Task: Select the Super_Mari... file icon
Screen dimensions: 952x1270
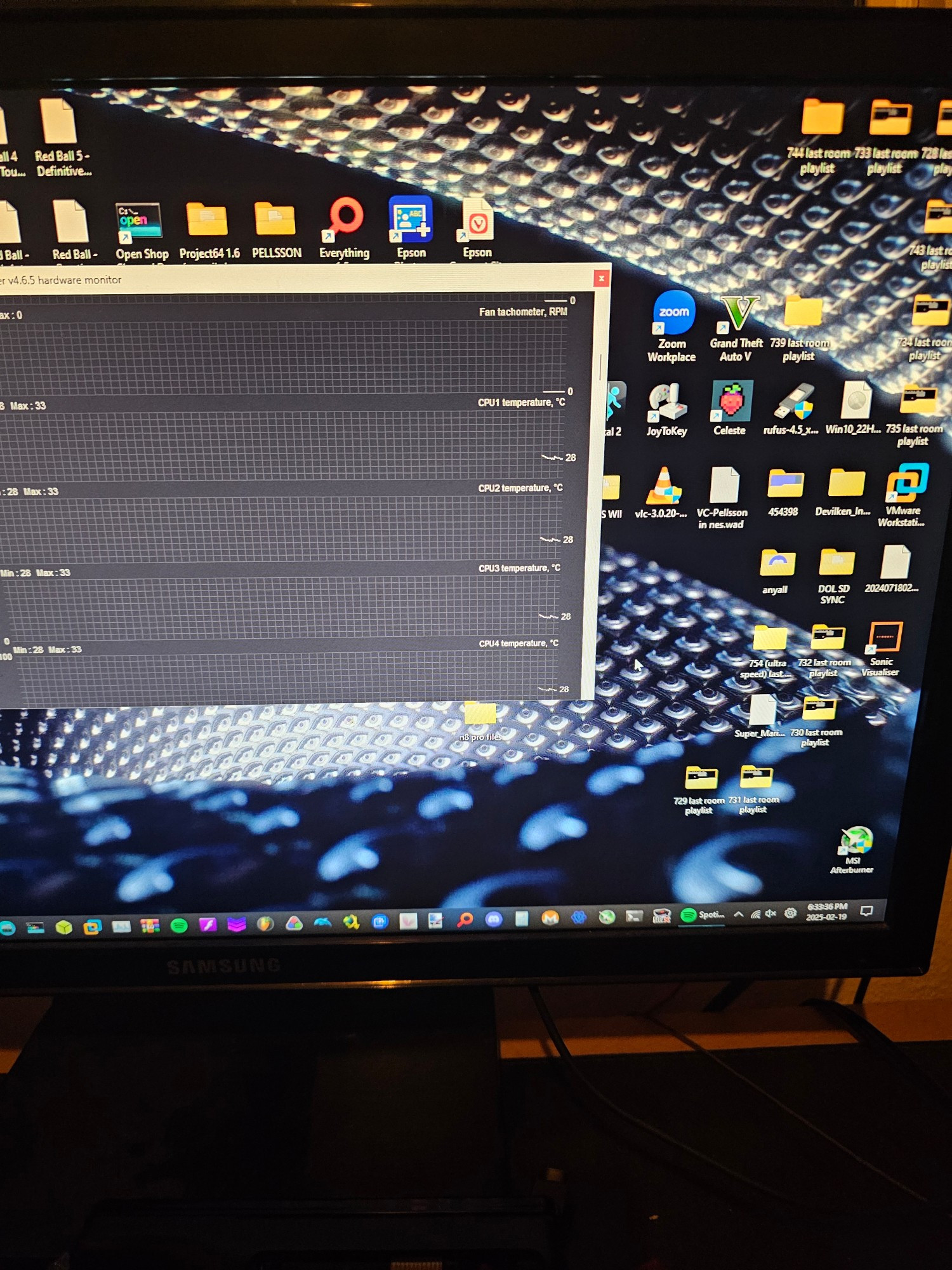Action: pyautogui.click(x=760, y=716)
